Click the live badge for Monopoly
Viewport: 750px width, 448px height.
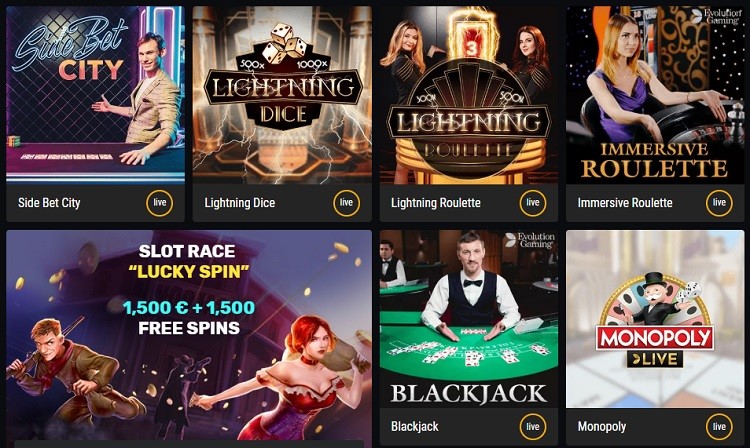719,426
